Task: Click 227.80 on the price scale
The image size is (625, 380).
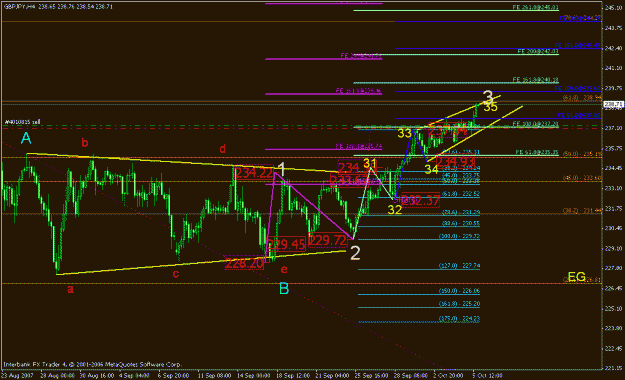Action: pyautogui.click(x=614, y=268)
